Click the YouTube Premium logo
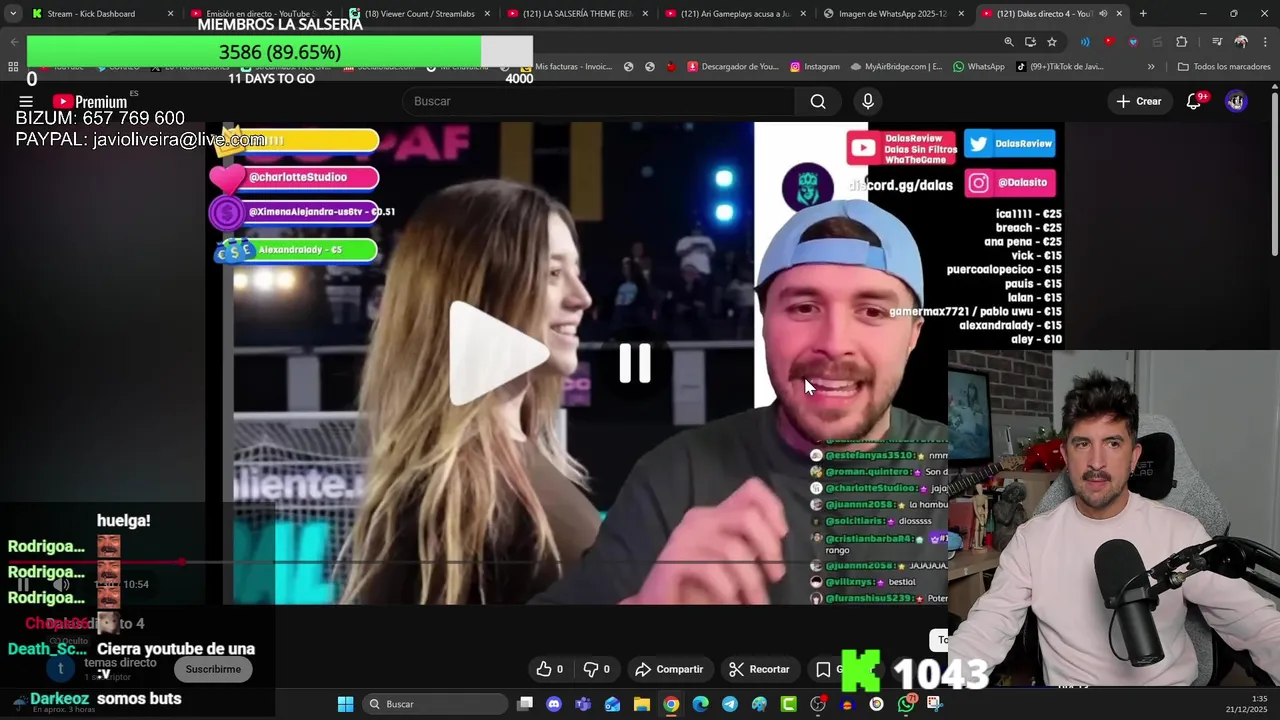 coord(90,101)
